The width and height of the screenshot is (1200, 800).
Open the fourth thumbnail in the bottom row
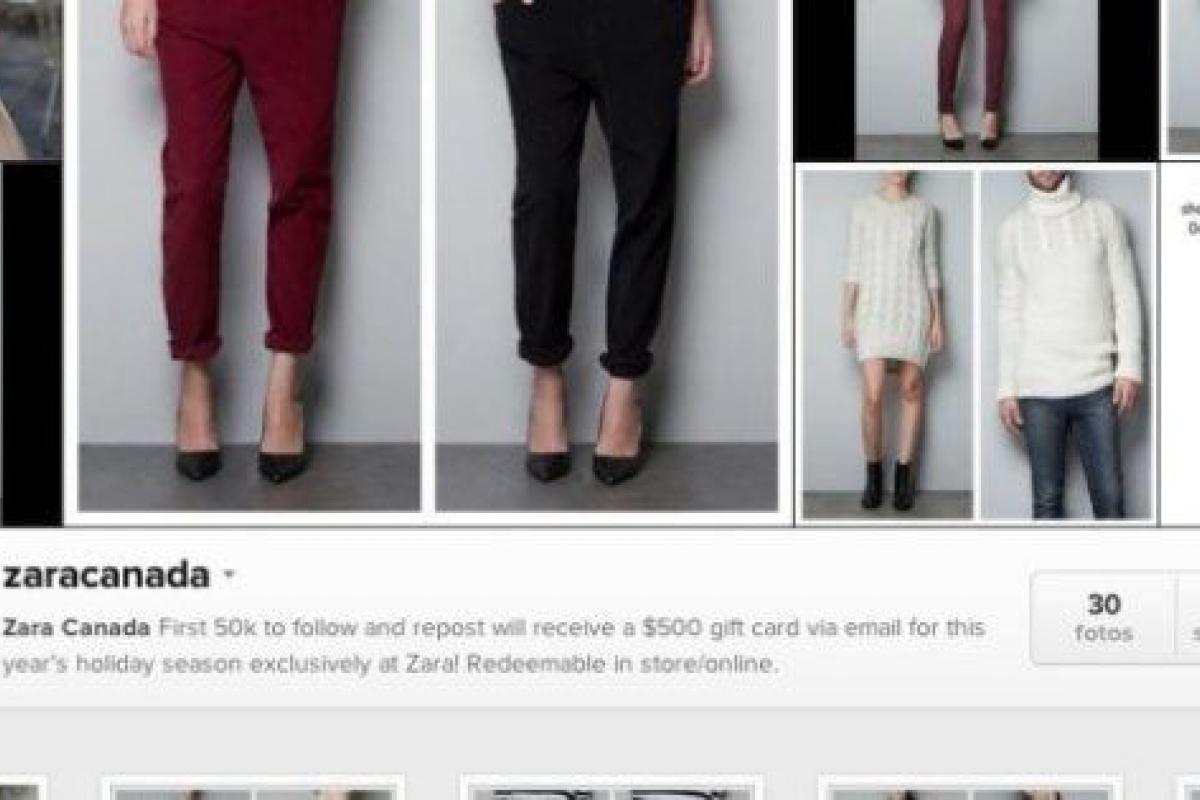pyautogui.click(x=969, y=789)
